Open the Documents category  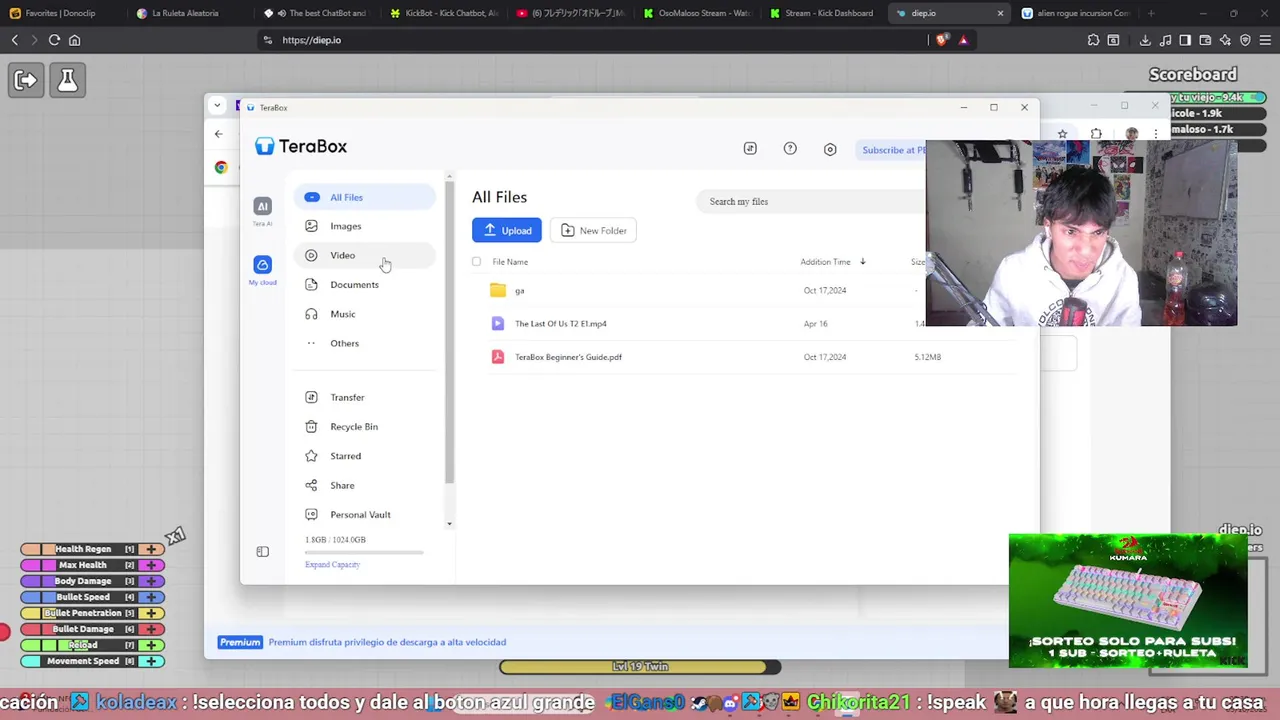coord(365,285)
